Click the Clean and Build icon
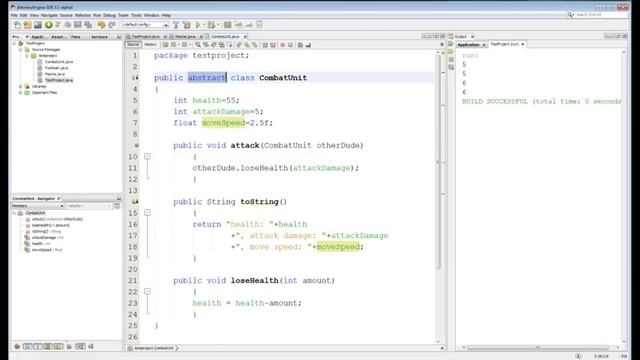Image resolution: width=640 pixels, height=360 pixels. tap(187, 25)
